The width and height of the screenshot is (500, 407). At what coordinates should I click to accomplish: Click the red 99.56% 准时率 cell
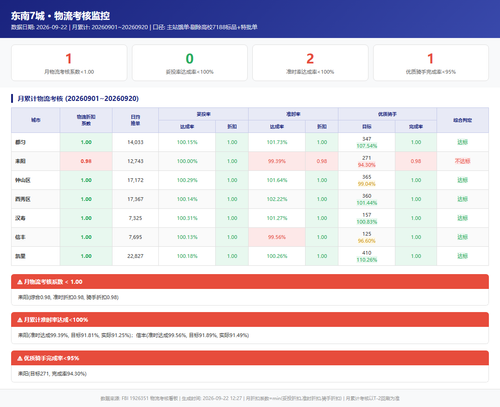click(277, 237)
